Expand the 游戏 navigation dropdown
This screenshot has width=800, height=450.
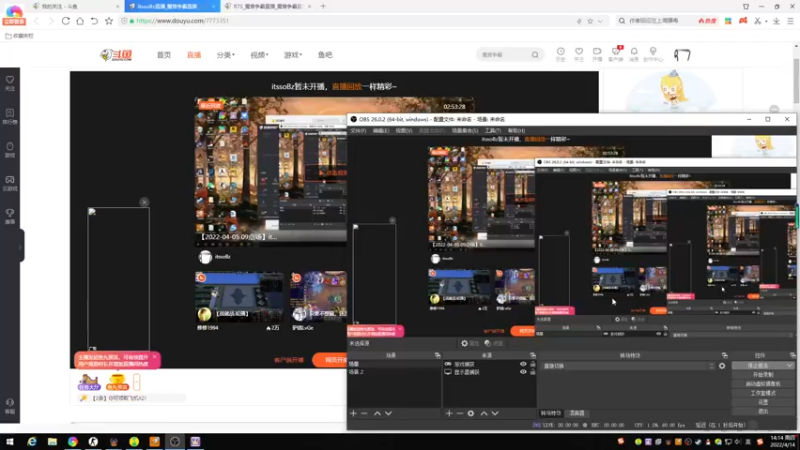(293, 55)
